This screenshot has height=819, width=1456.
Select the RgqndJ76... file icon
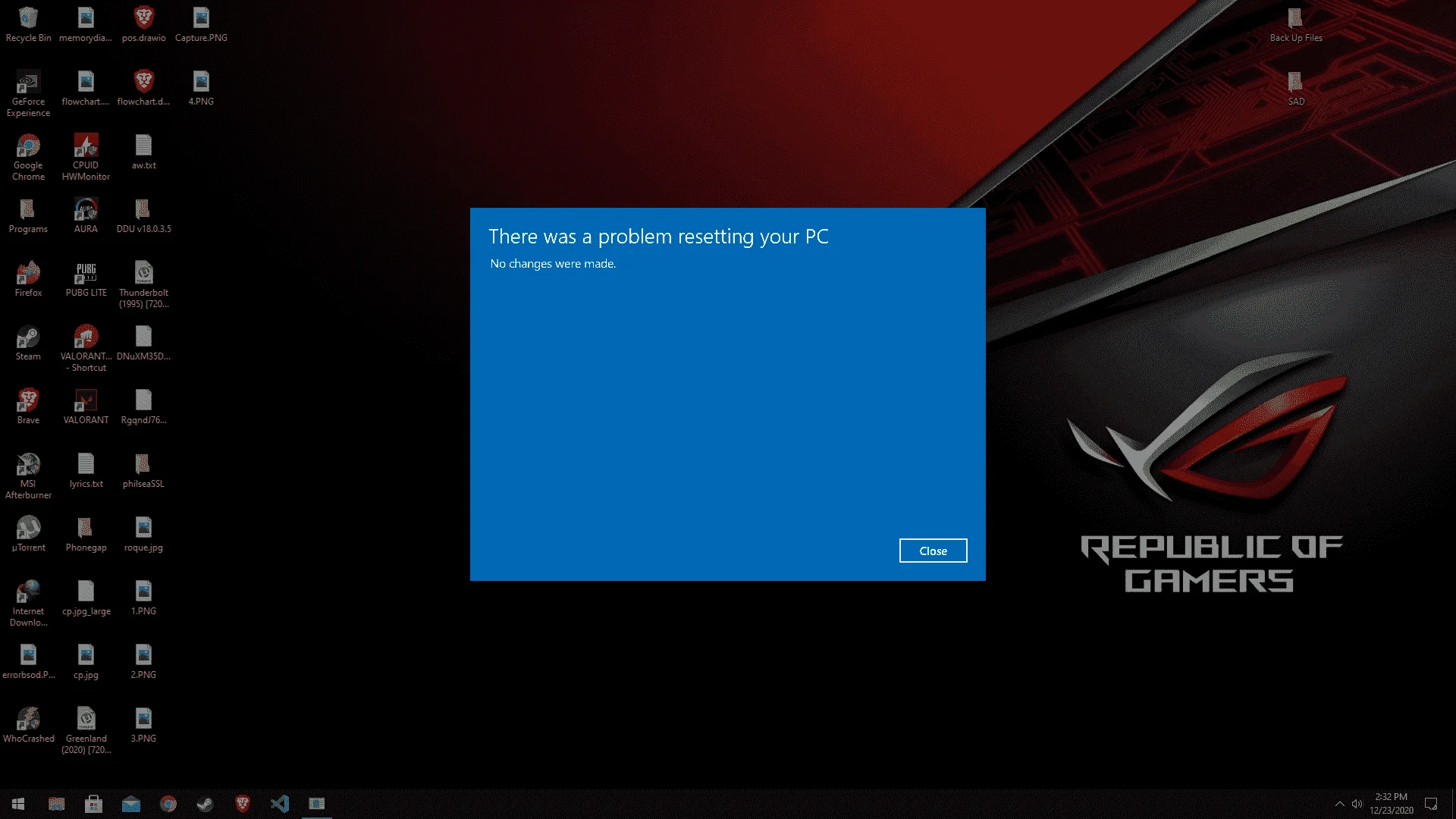click(x=143, y=407)
